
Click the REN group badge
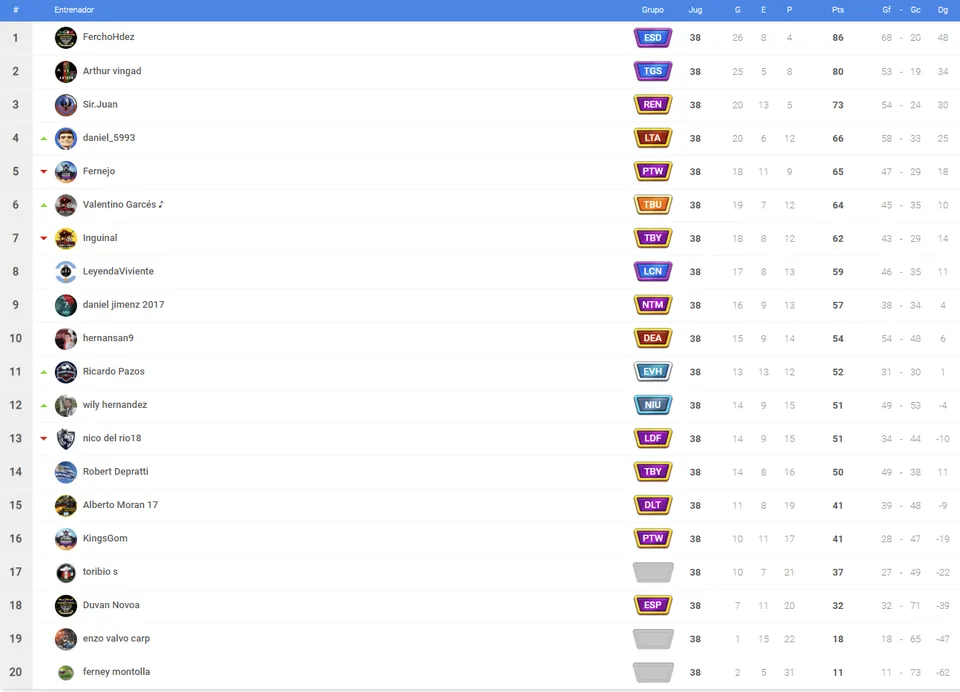click(x=653, y=105)
